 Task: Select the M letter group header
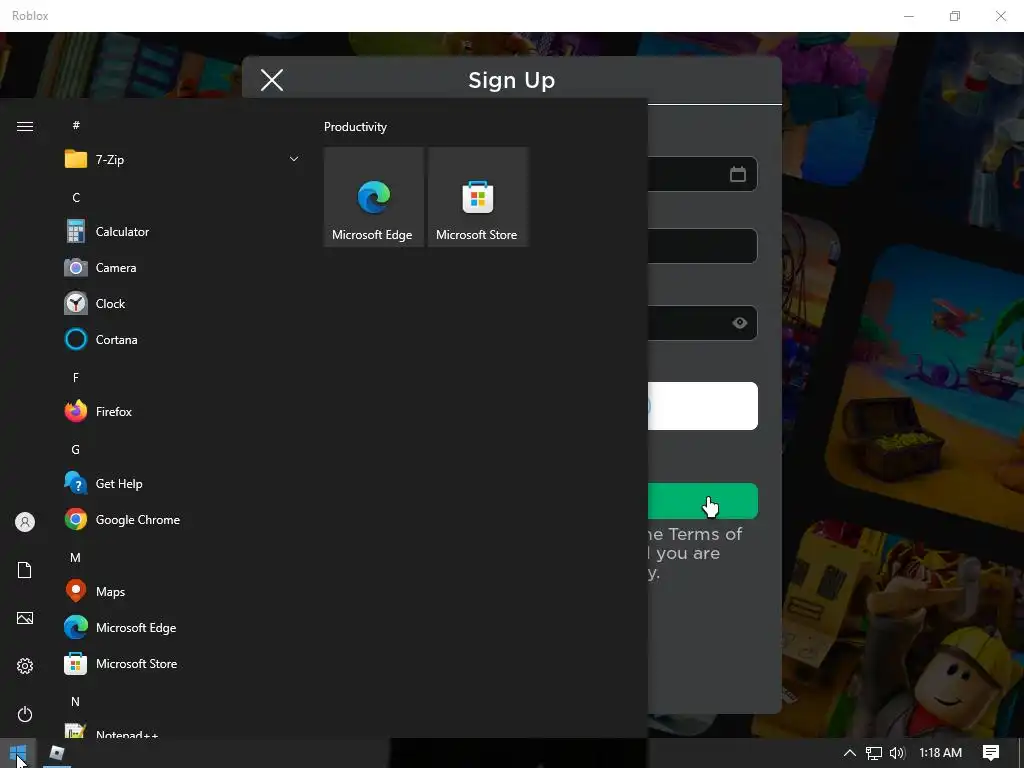tap(76, 558)
